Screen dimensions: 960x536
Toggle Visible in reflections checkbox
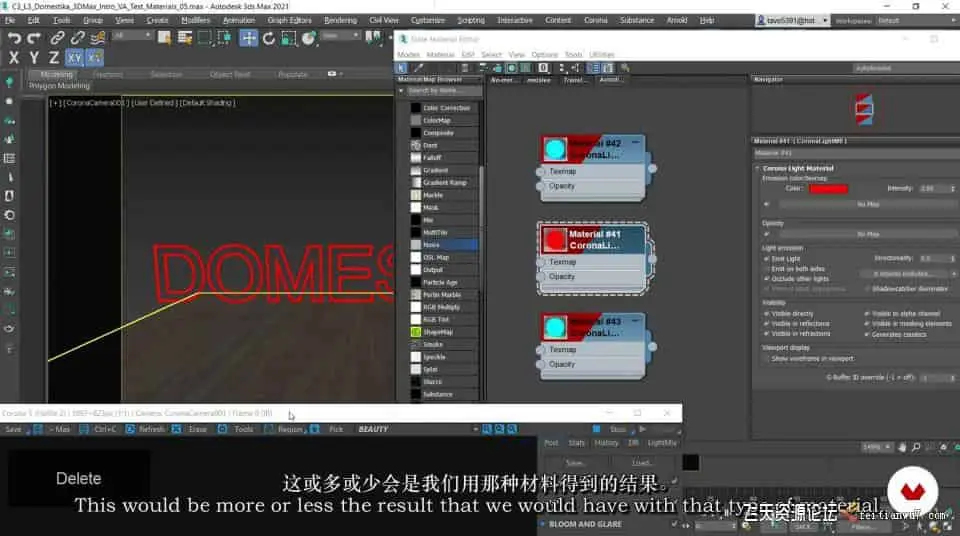[x=766, y=323]
